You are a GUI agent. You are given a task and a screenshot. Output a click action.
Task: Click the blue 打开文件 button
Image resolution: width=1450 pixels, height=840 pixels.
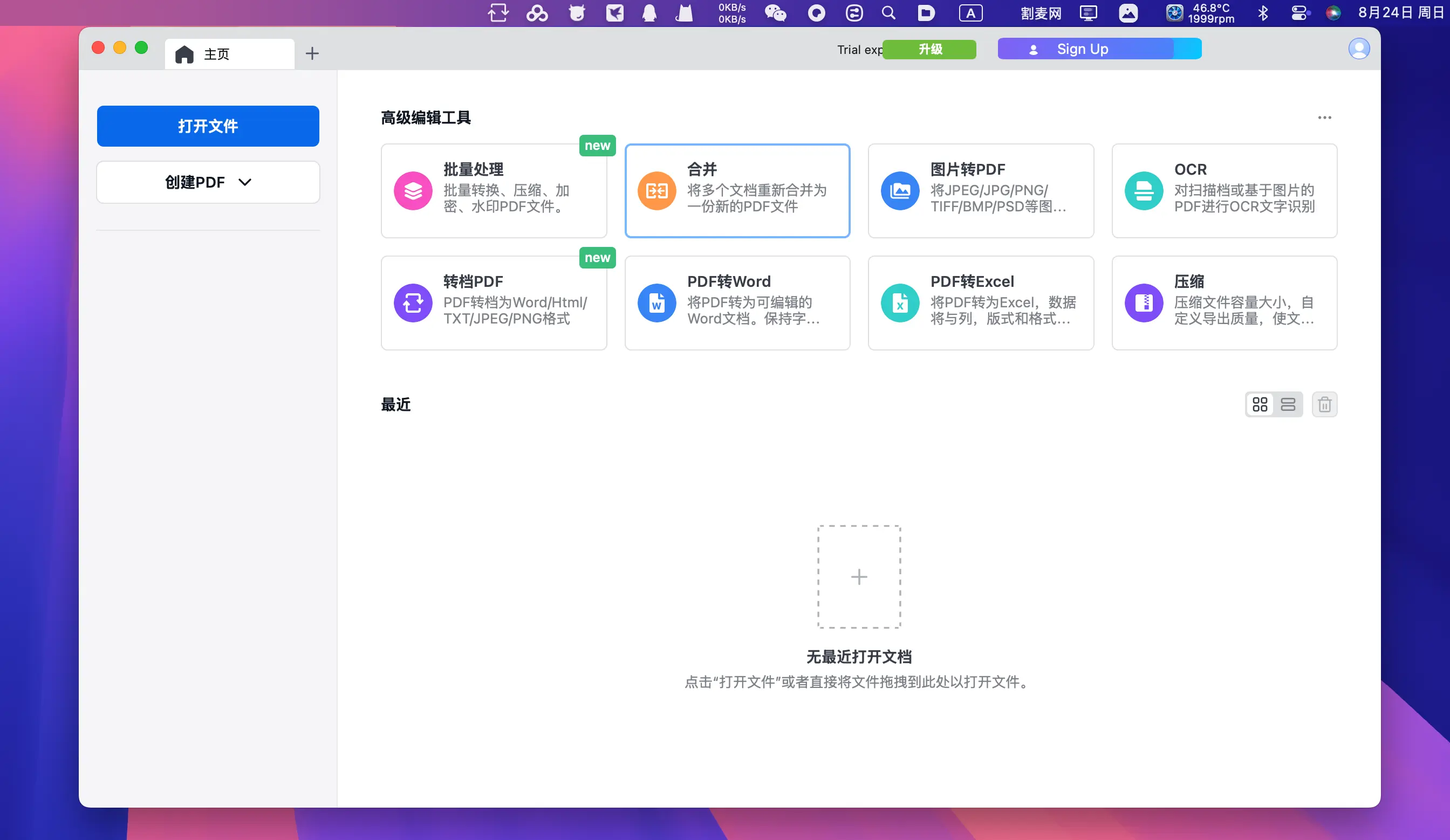(208, 126)
